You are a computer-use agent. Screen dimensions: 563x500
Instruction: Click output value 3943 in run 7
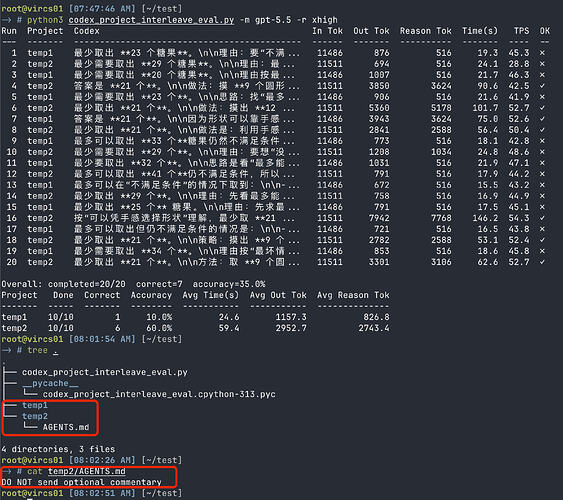click(x=379, y=119)
